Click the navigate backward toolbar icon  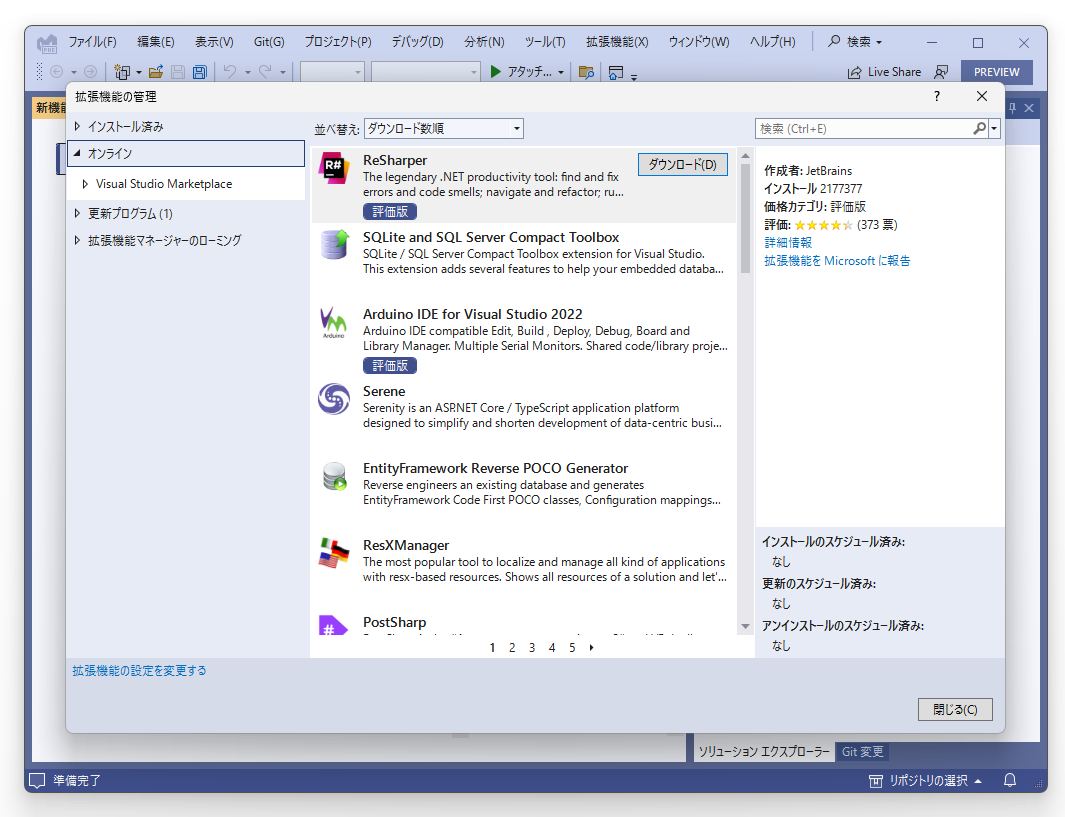[x=56, y=72]
